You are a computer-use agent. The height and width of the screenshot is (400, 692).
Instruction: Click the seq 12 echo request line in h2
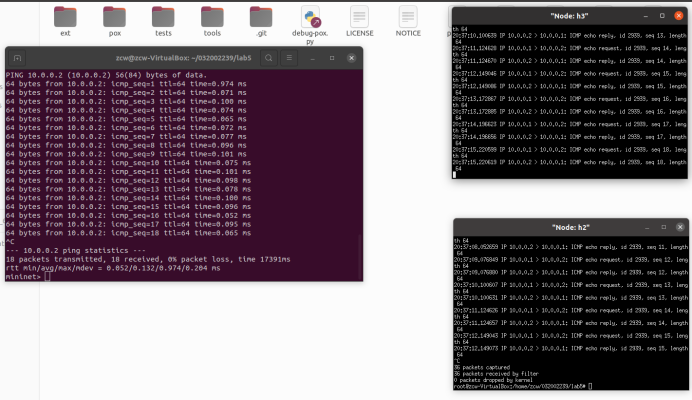[571, 260]
